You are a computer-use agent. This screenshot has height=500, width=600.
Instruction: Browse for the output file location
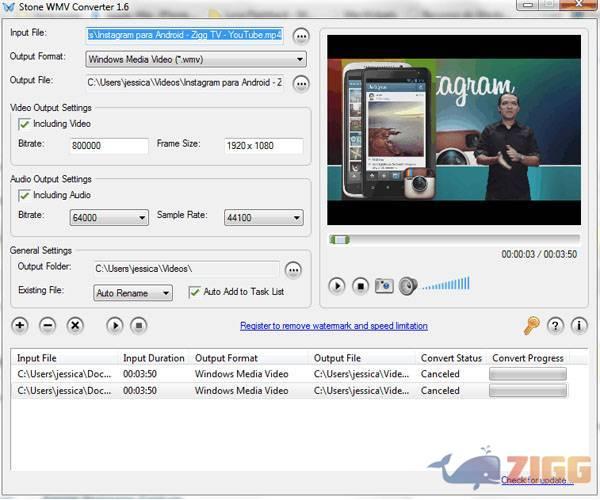click(301, 83)
